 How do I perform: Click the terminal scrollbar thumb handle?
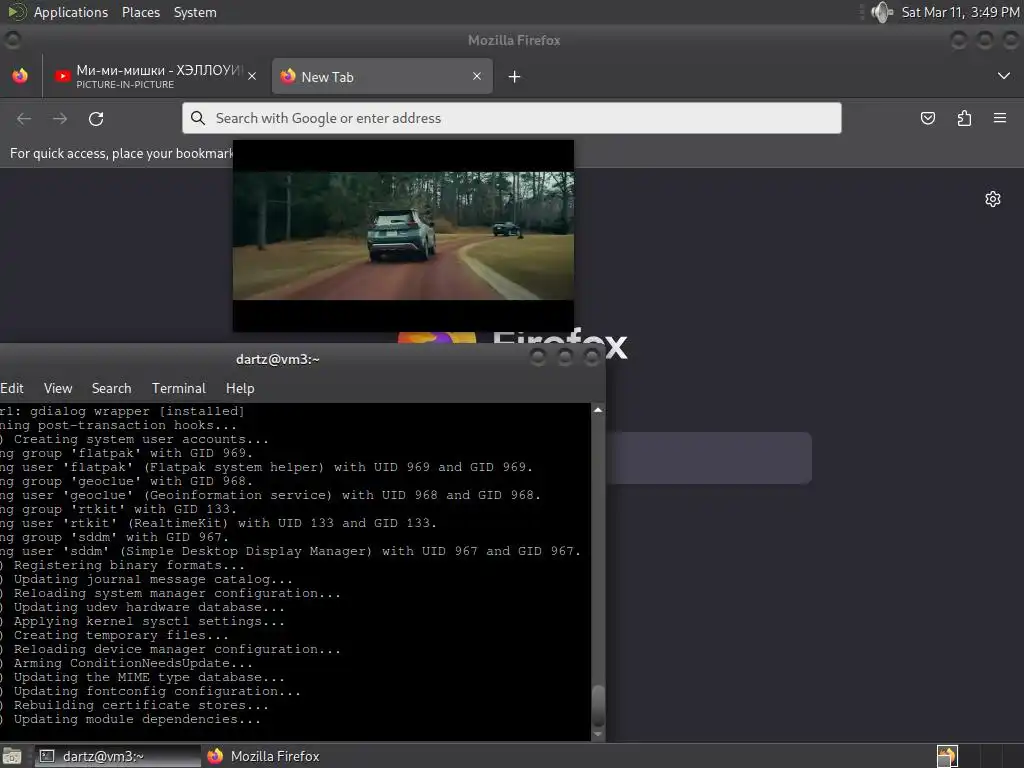(598, 705)
